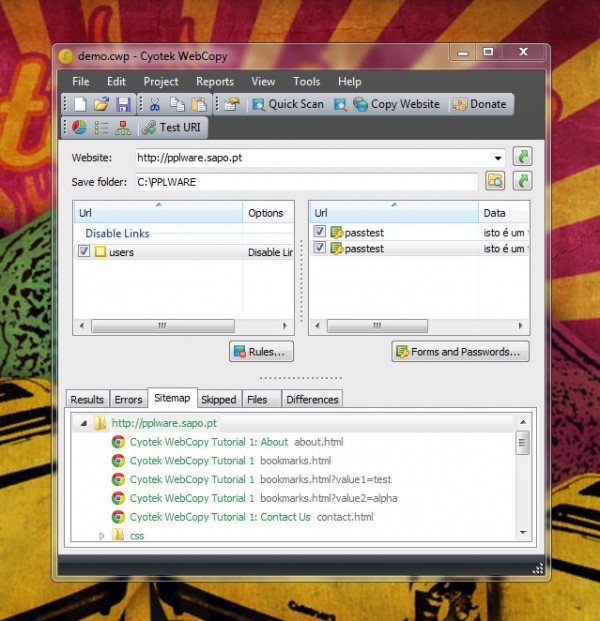Click the Open project folder icon
Screen dimensions: 600x621
point(101,105)
